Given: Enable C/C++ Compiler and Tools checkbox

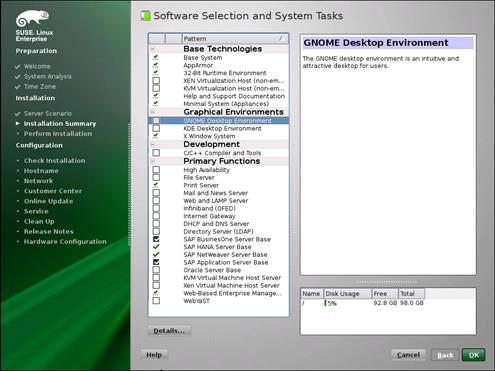Looking at the screenshot, I should pyautogui.click(x=156, y=153).
